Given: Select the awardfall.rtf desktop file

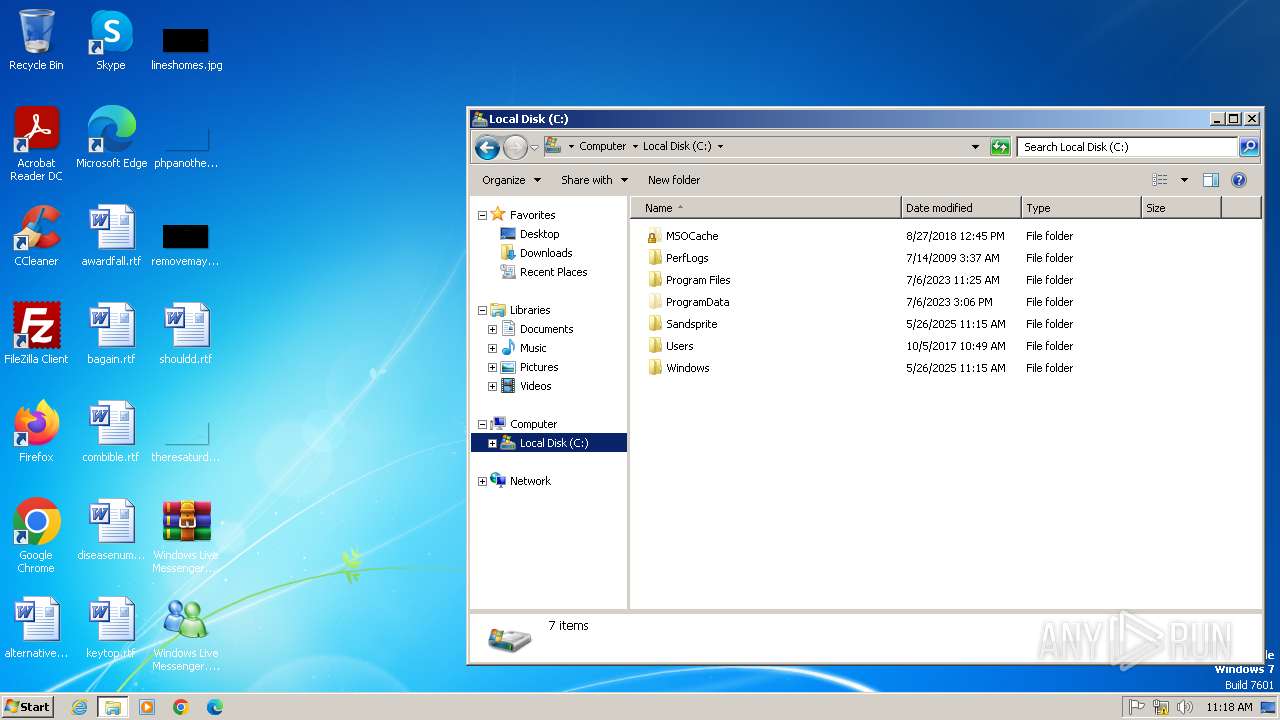Looking at the screenshot, I should tap(111, 236).
